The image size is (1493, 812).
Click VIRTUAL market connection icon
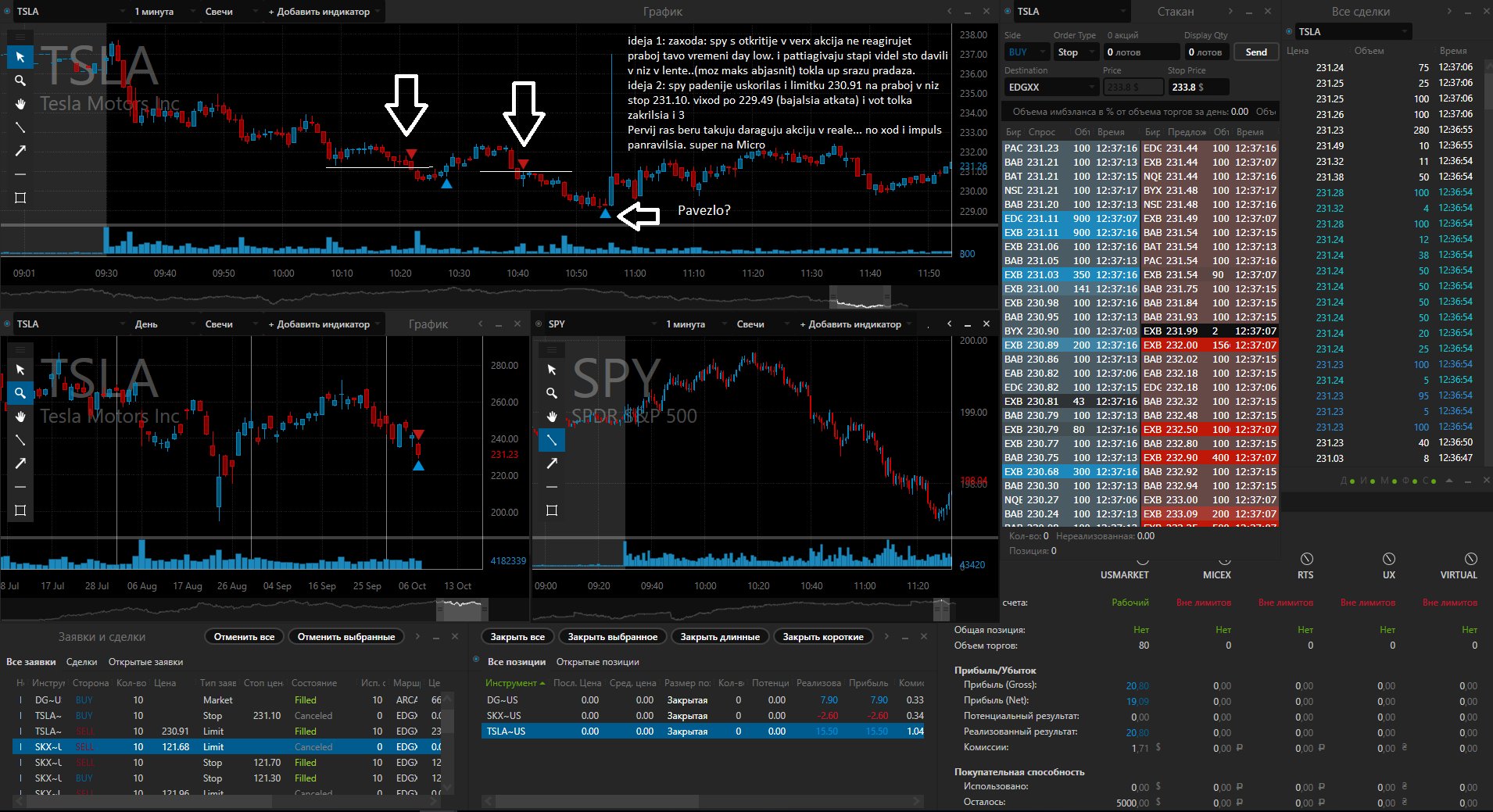tap(1471, 559)
